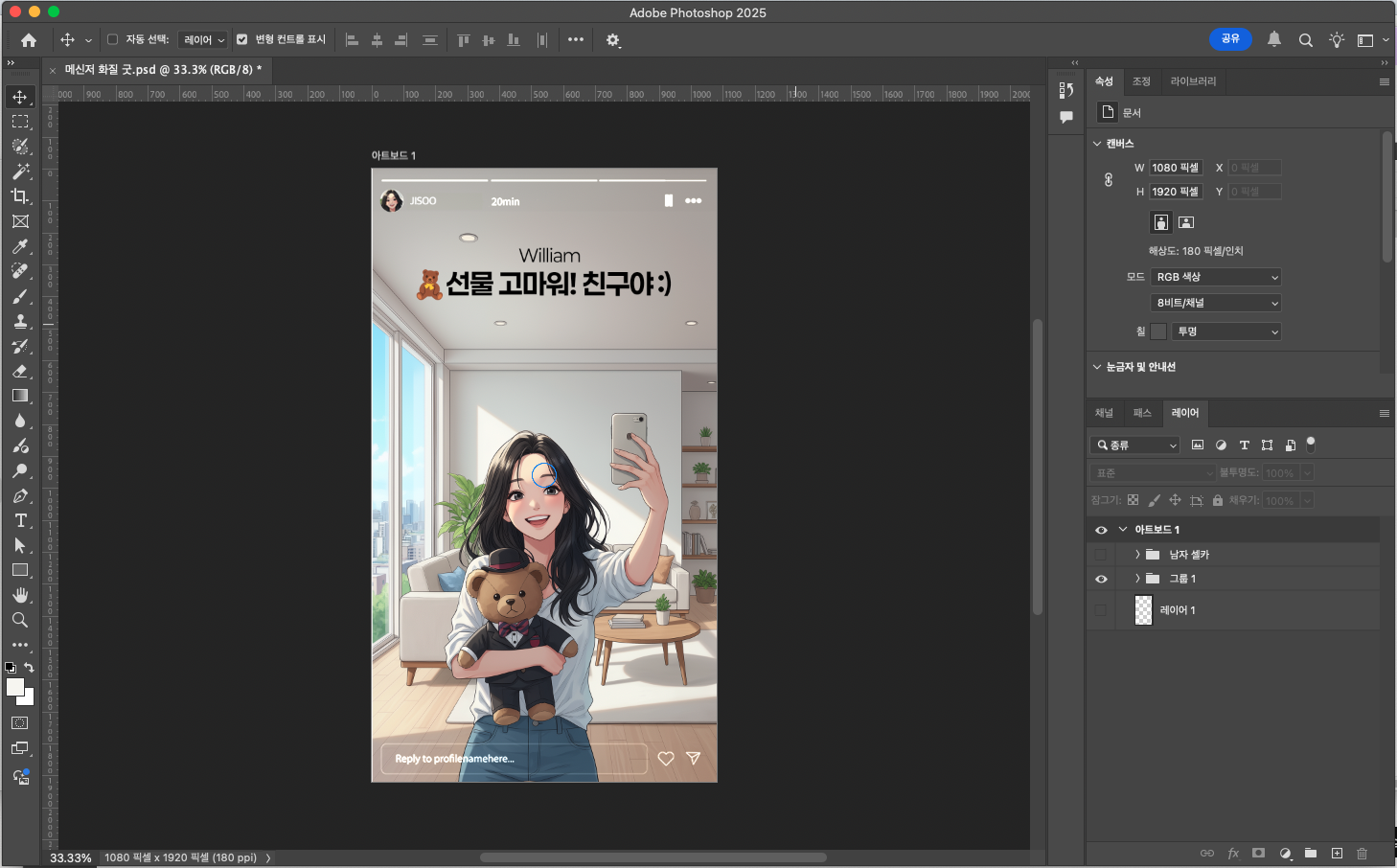Switch to the 채널 tab
The width and height of the screenshot is (1397, 868).
(1104, 413)
